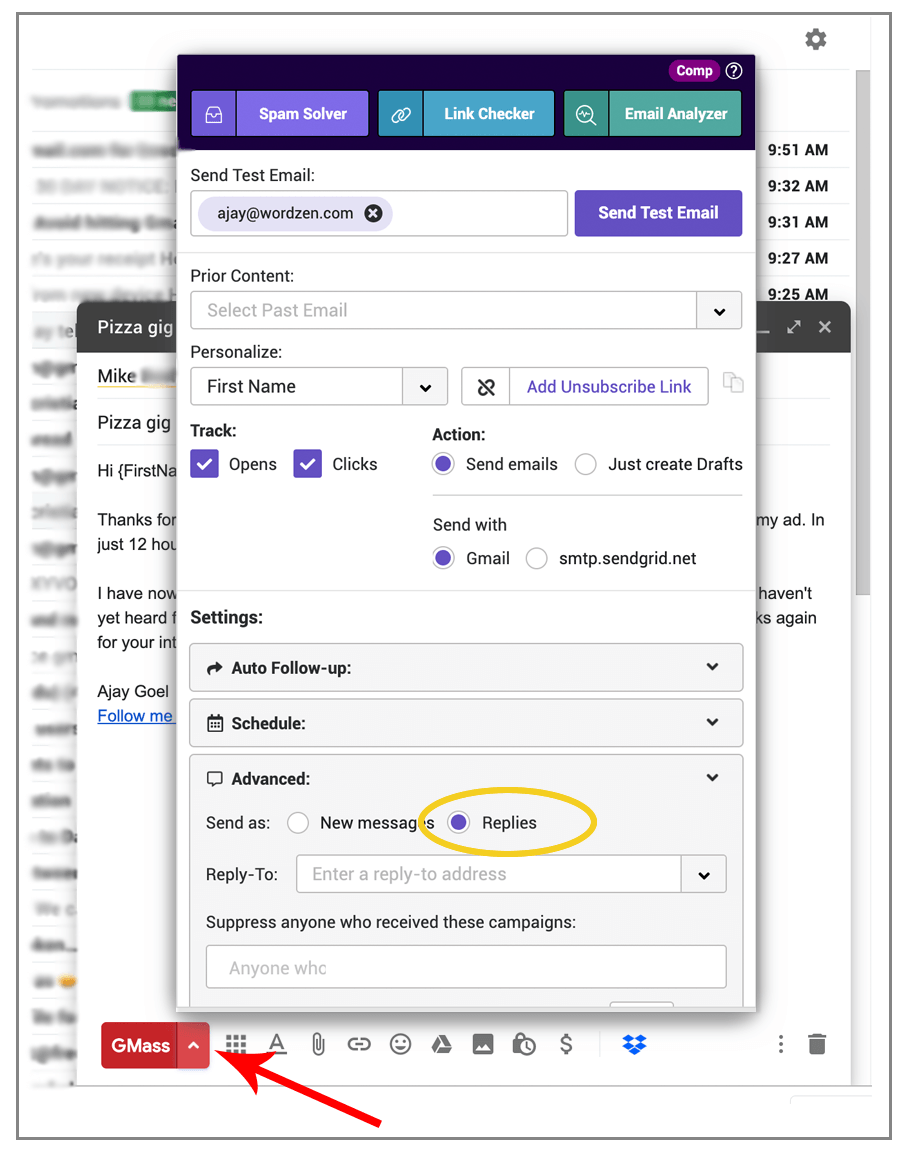
Task: Toggle confidential mode lock-clock icon
Action: pyautogui.click(x=524, y=1044)
